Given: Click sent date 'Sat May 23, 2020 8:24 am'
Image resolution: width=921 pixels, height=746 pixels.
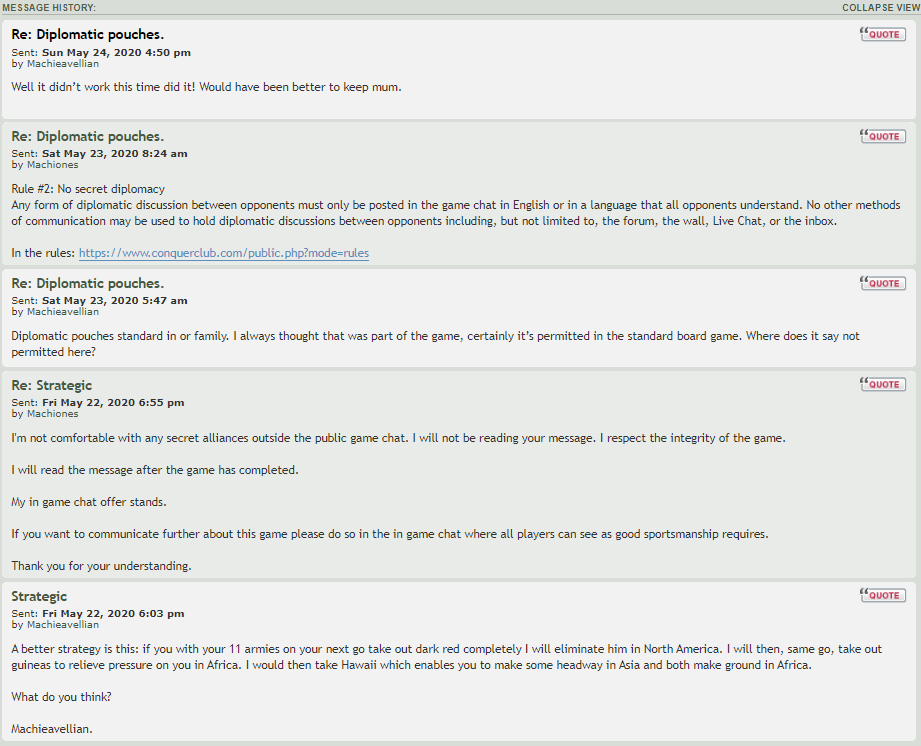Looking at the screenshot, I should pos(114,154).
